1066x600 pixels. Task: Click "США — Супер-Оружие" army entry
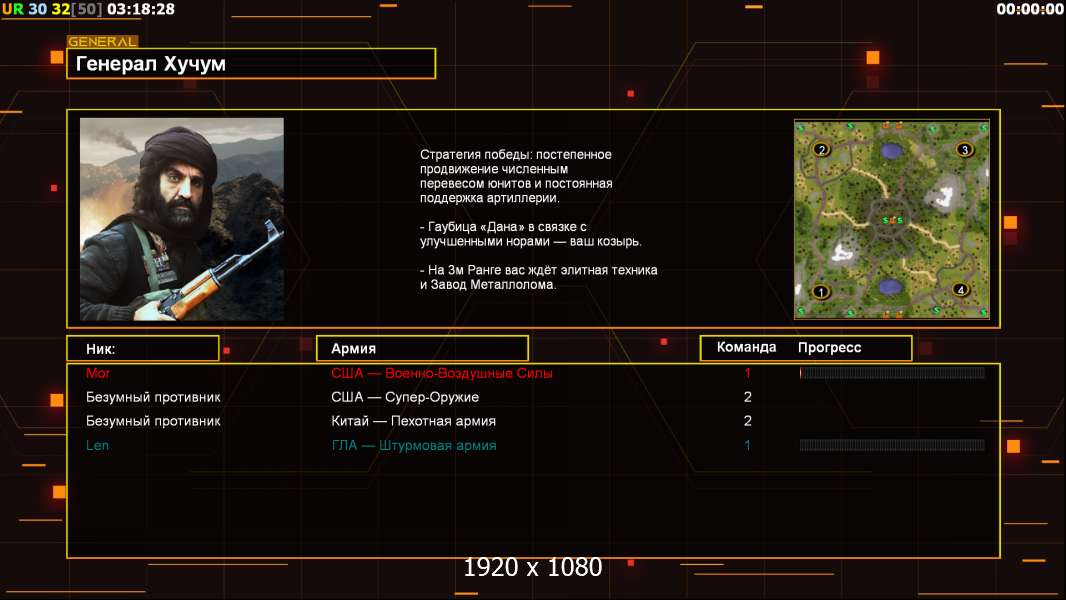coord(405,397)
